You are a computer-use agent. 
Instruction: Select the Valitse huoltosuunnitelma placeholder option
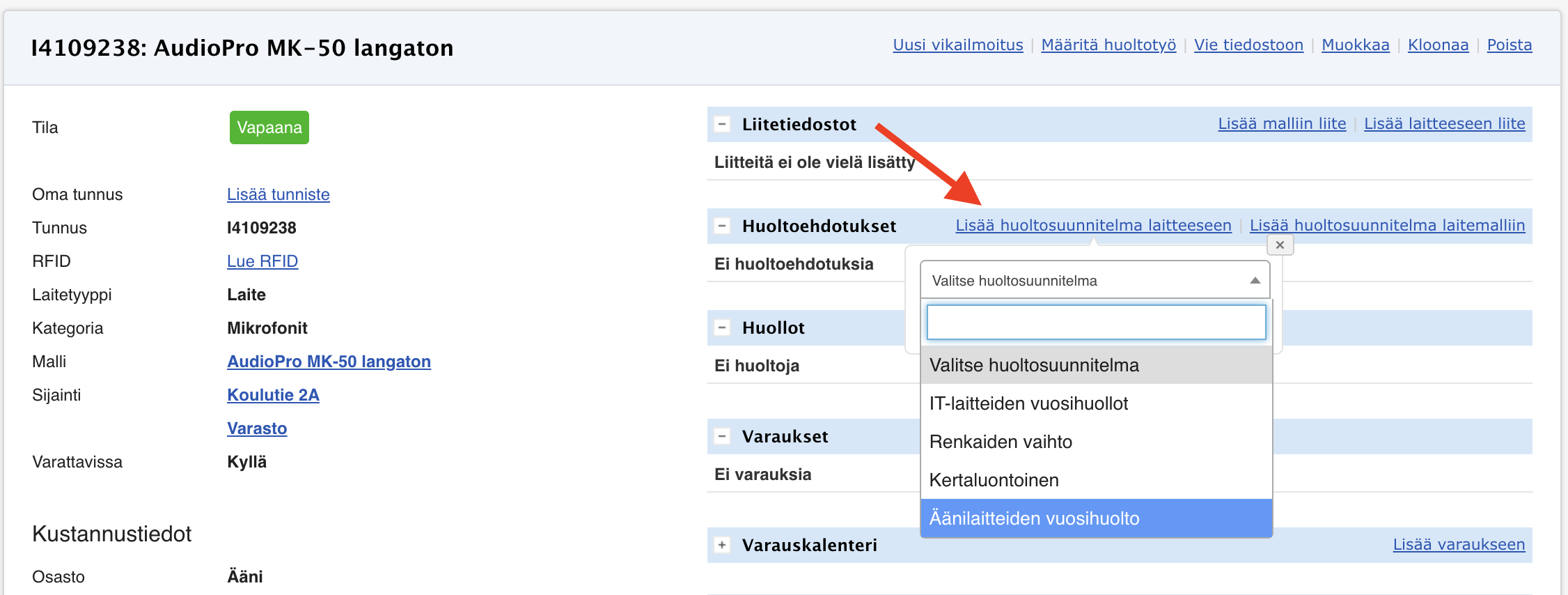1096,365
